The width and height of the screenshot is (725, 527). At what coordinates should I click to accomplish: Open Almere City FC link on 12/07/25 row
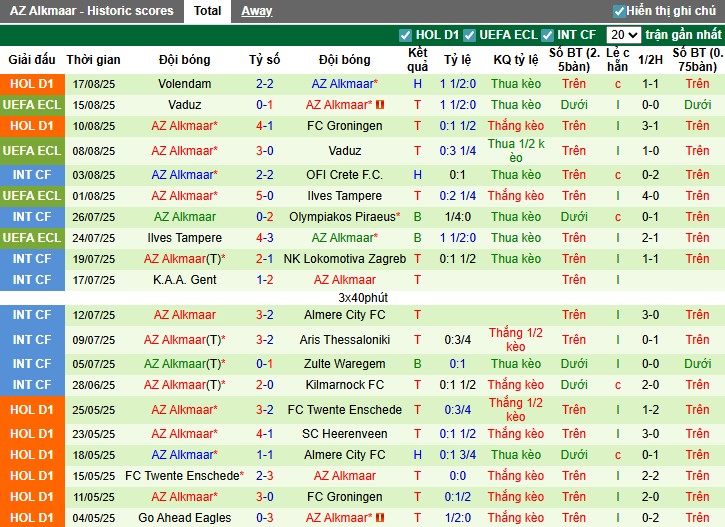tap(344, 315)
